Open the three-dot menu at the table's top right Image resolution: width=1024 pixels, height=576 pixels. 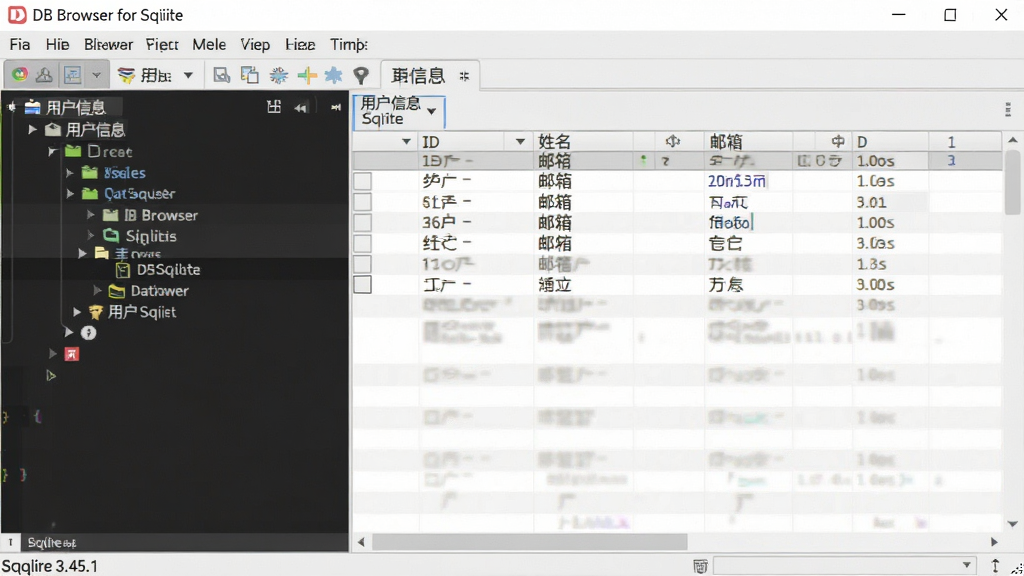point(1008,109)
